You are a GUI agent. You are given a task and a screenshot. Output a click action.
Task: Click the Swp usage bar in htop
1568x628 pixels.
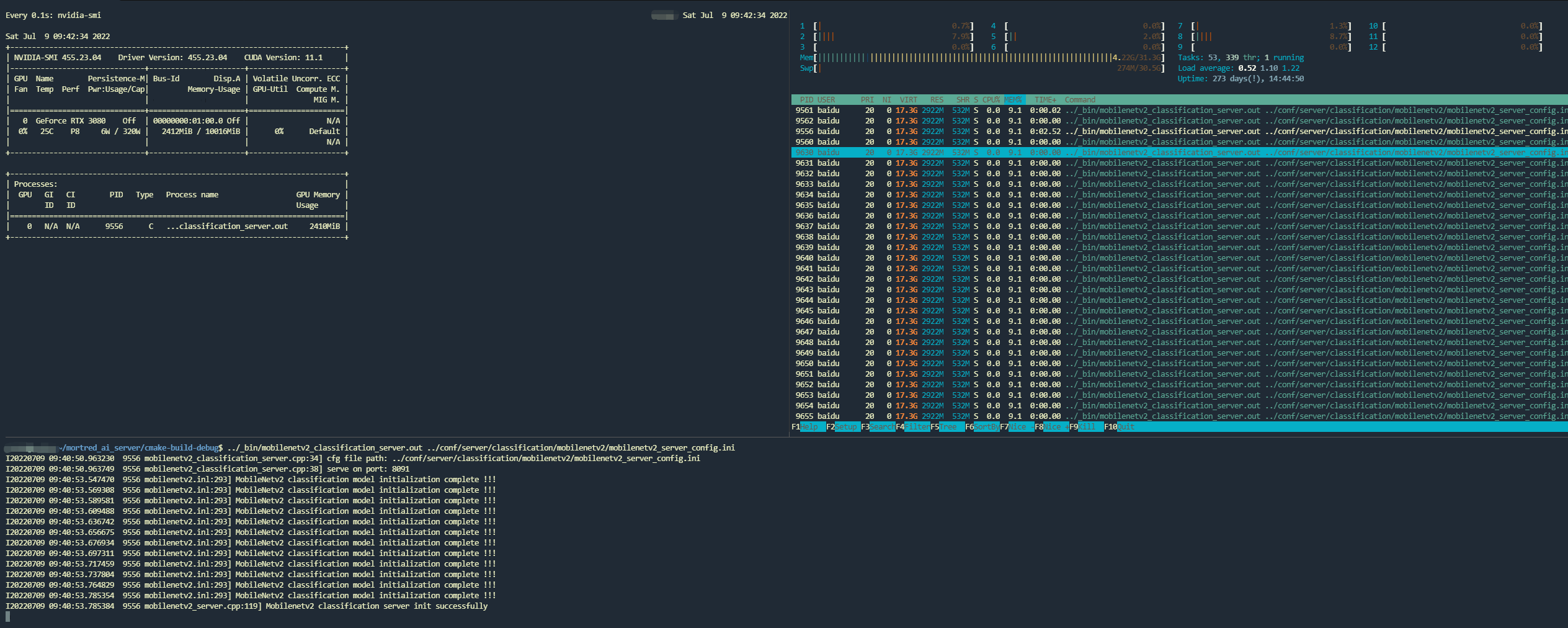pos(982,68)
